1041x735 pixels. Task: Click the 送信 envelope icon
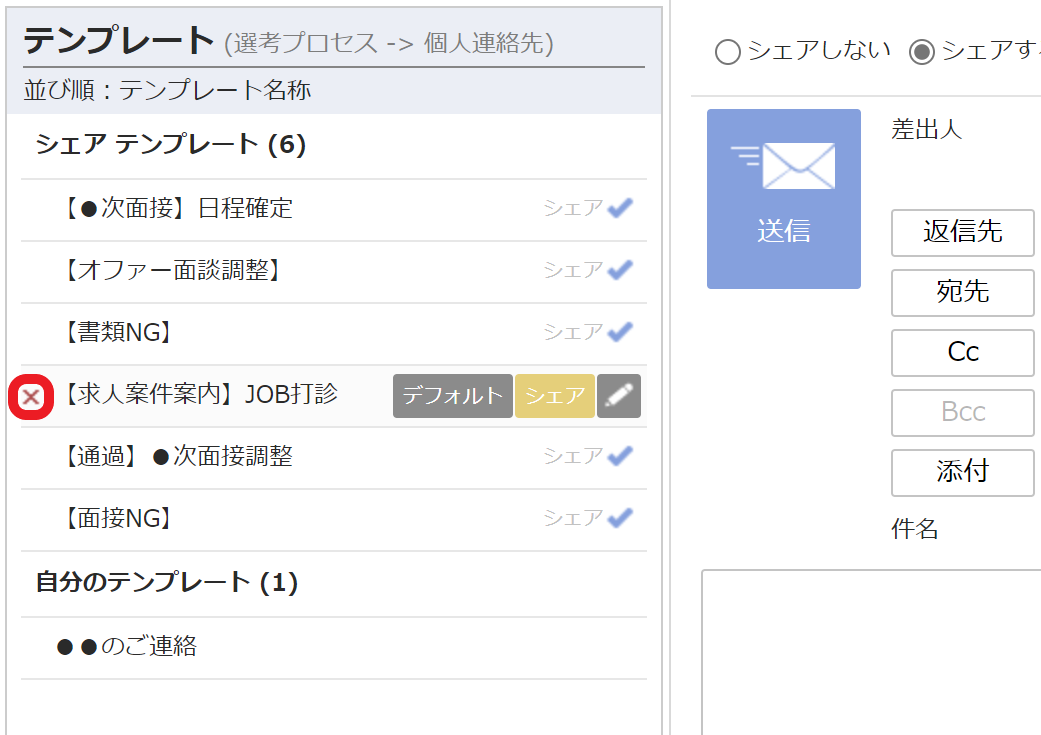784,198
